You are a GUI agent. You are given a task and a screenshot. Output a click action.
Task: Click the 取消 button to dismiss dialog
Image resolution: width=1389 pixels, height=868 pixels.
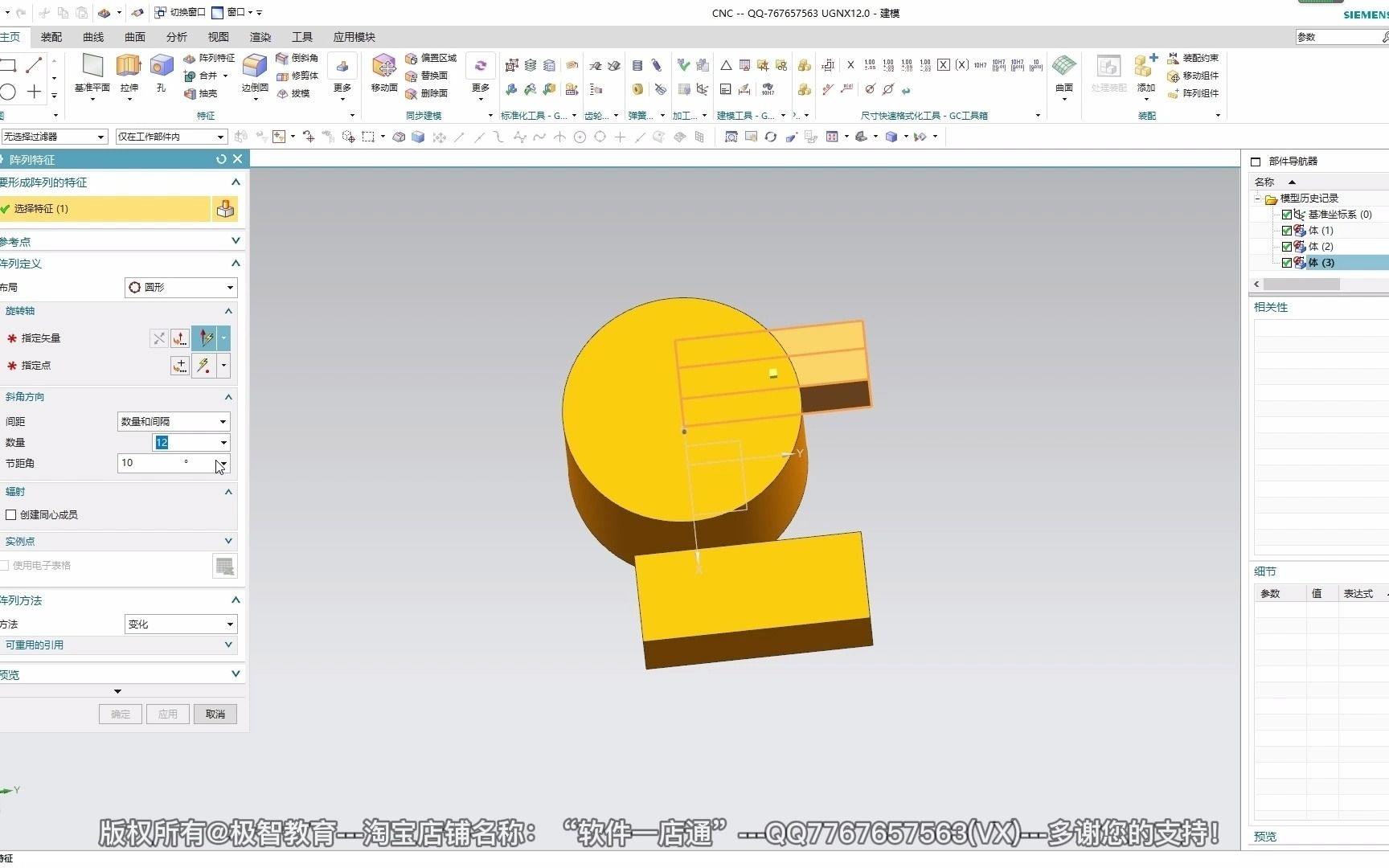pos(215,714)
